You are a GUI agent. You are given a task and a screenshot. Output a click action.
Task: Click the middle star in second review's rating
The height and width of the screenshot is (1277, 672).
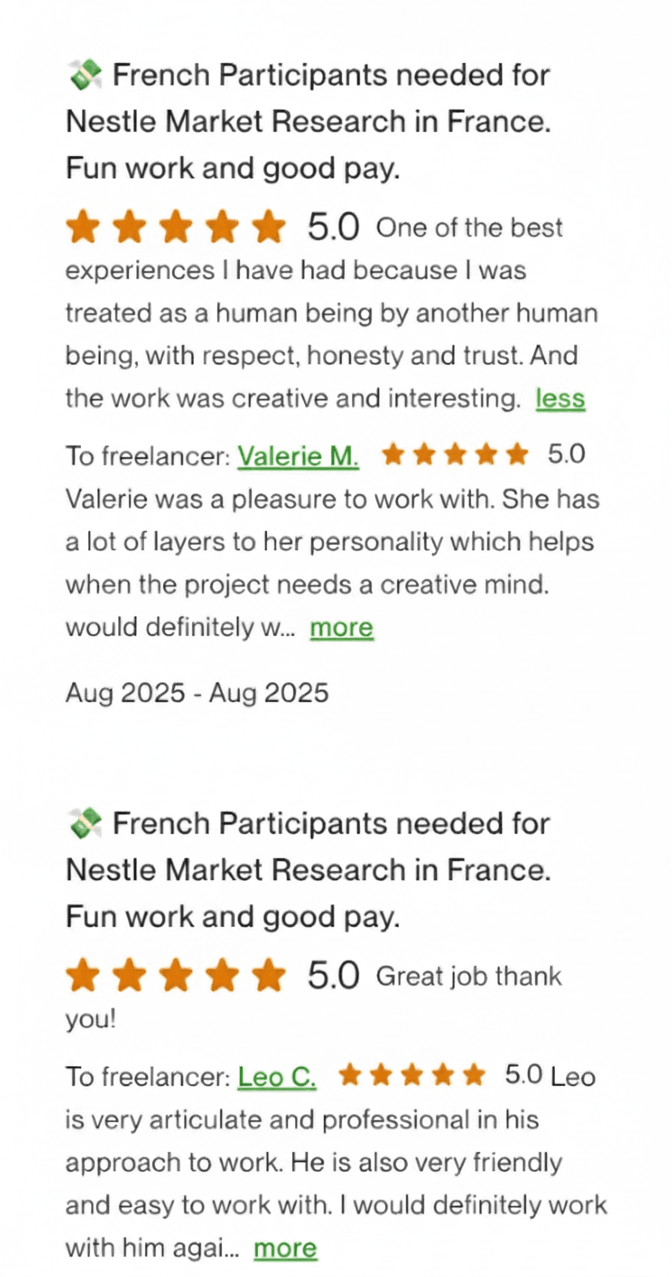click(x=176, y=974)
